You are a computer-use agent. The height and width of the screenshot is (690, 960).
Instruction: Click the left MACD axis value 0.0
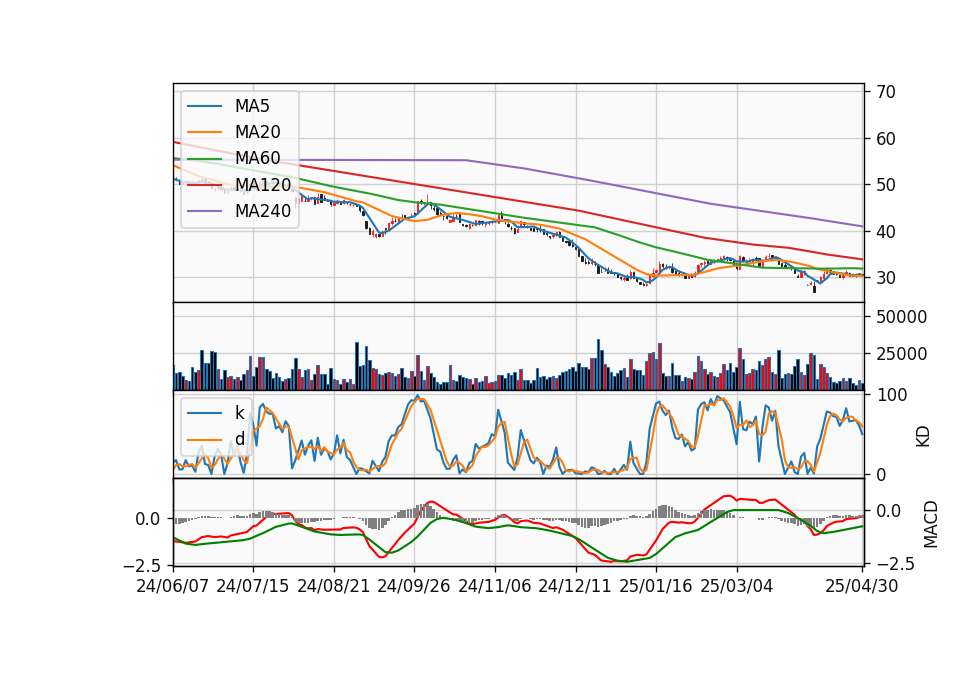148,519
